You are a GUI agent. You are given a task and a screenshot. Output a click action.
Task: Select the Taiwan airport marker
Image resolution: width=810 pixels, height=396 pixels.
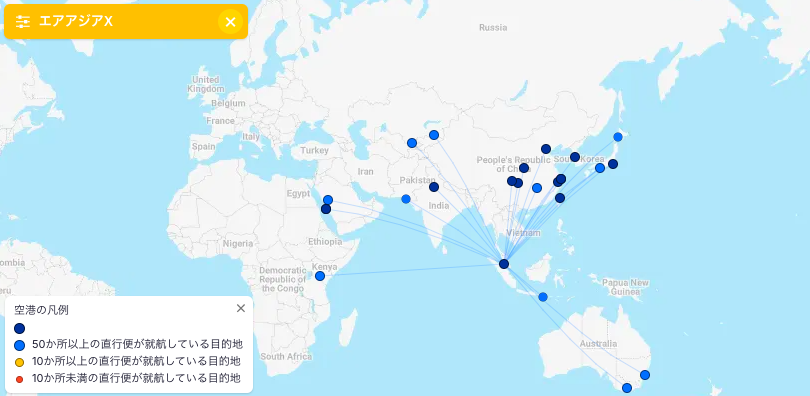pos(560,198)
